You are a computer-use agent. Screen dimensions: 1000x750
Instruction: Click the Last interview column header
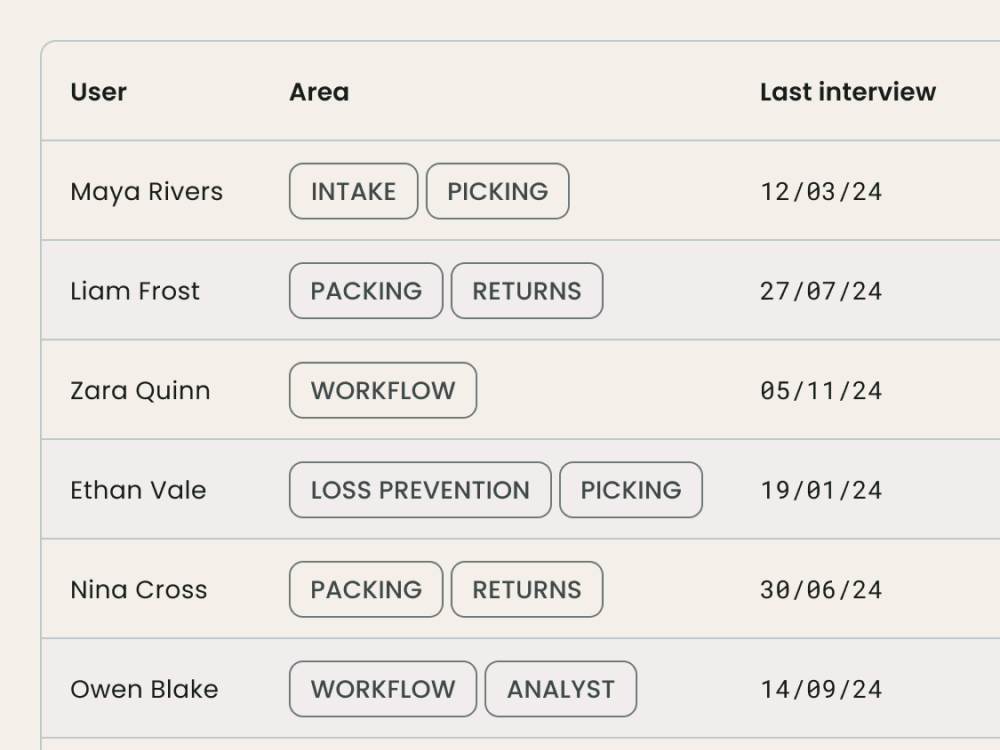847,92
